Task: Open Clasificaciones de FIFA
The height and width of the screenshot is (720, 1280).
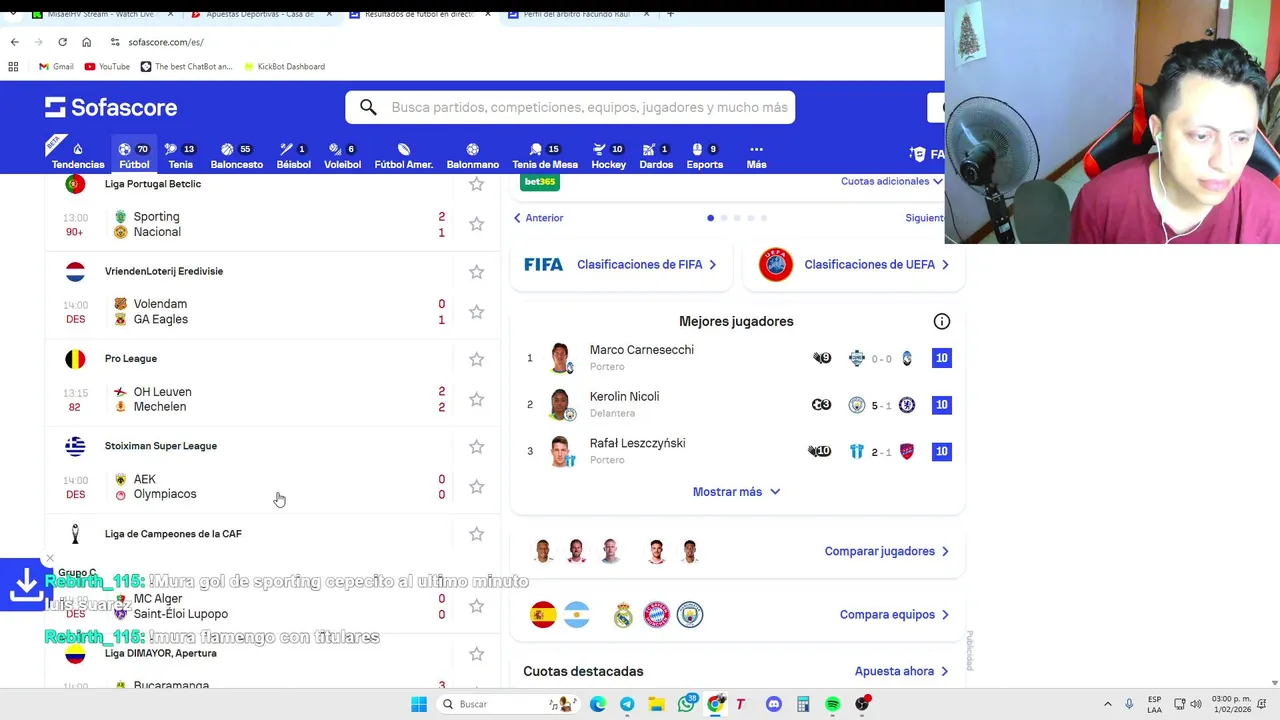Action: (621, 265)
